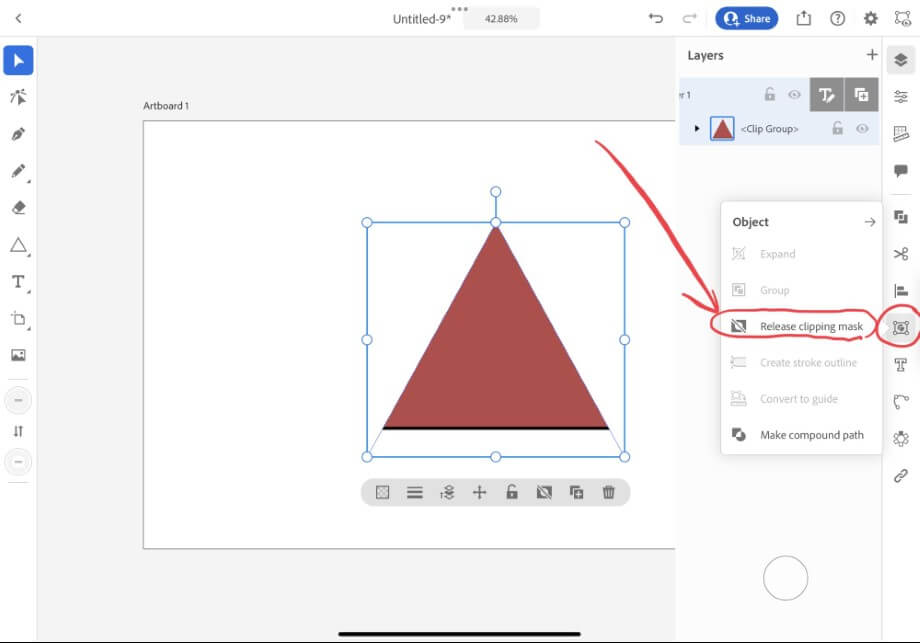Select the Pen tool
This screenshot has width=920, height=643.
pyautogui.click(x=18, y=134)
